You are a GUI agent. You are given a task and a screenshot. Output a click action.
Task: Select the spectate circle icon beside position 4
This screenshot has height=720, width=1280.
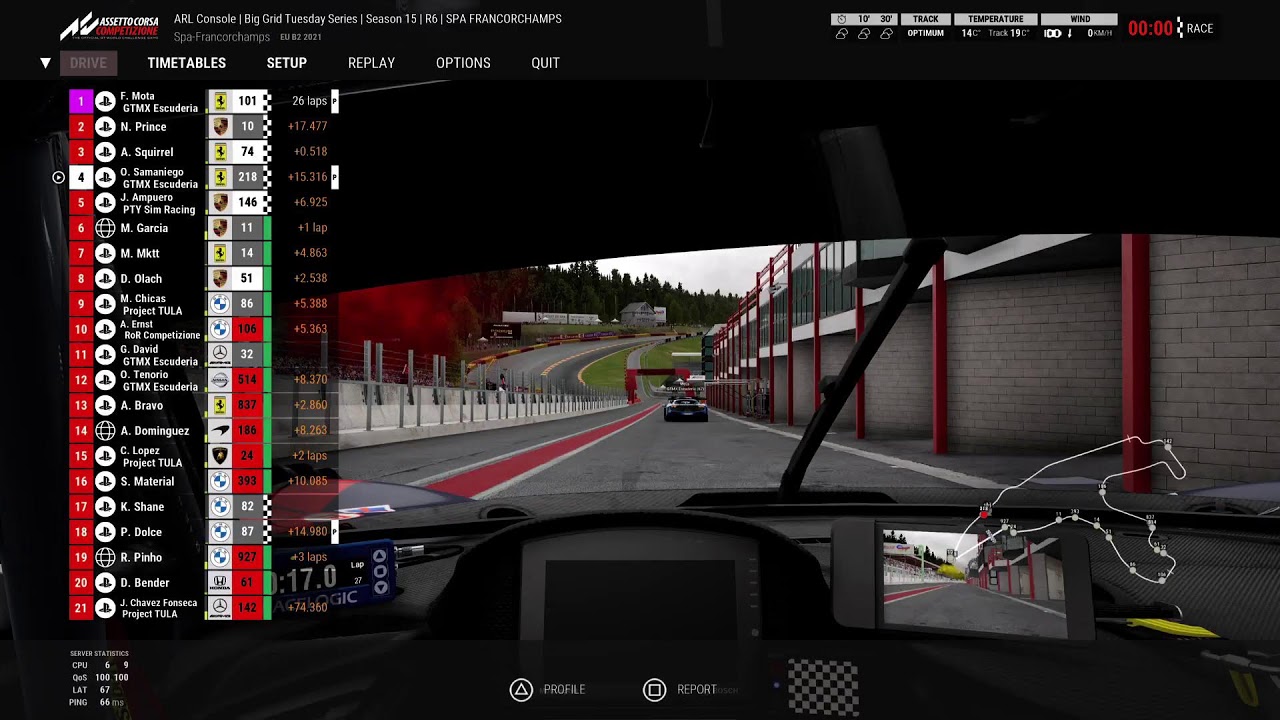click(x=58, y=178)
